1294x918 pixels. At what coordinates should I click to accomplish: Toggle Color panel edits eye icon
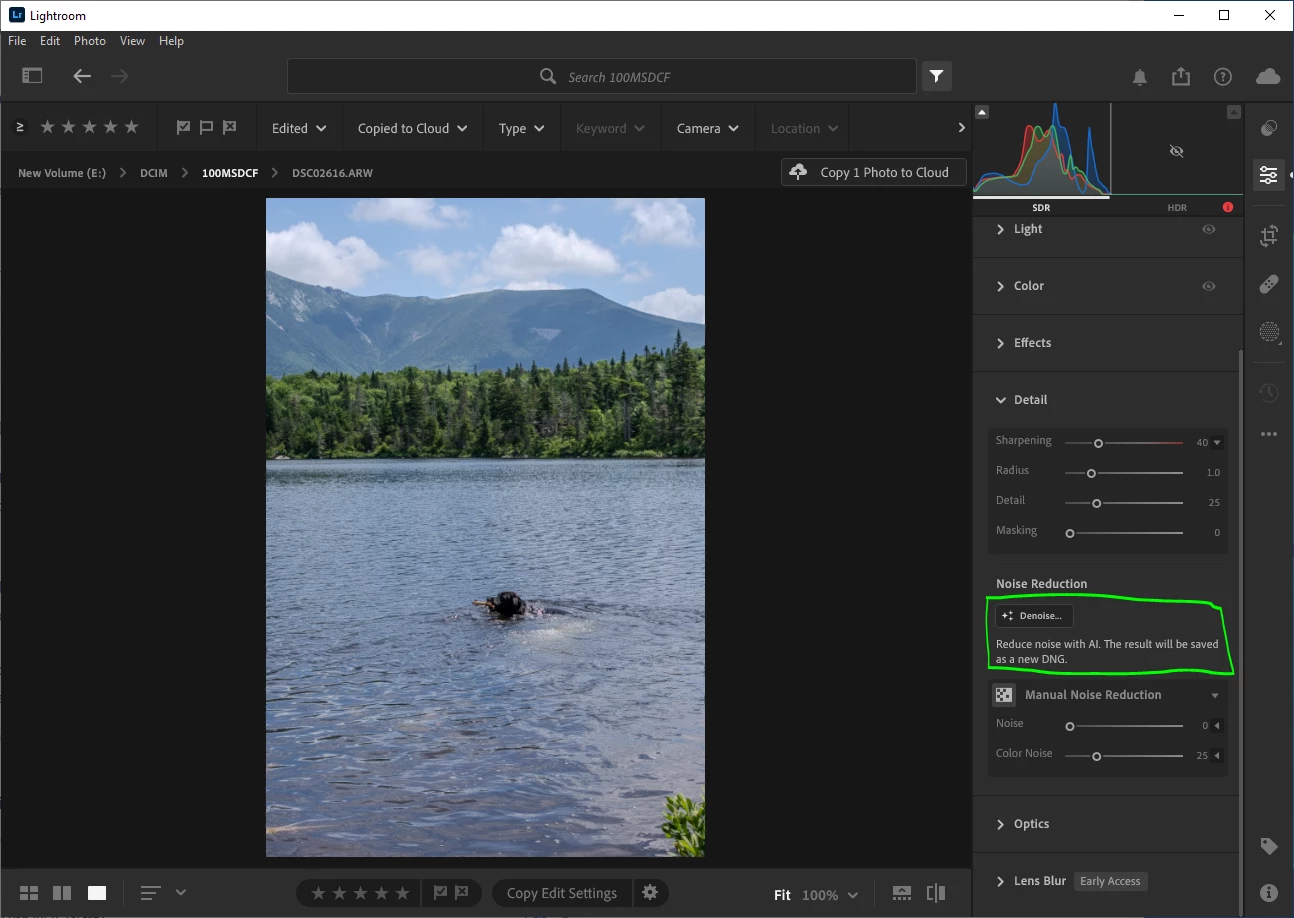coord(1209,286)
